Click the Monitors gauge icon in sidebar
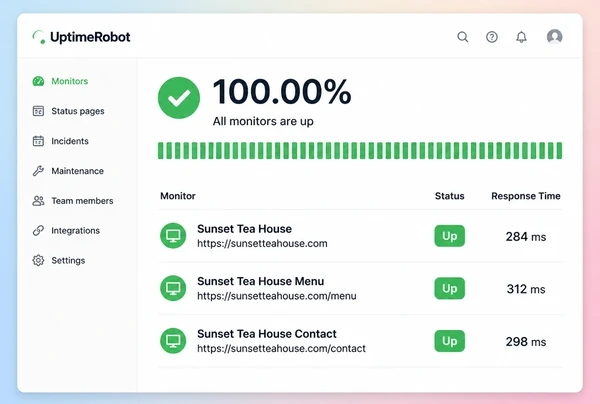The image size is (600, 404). tap(38, 81)
